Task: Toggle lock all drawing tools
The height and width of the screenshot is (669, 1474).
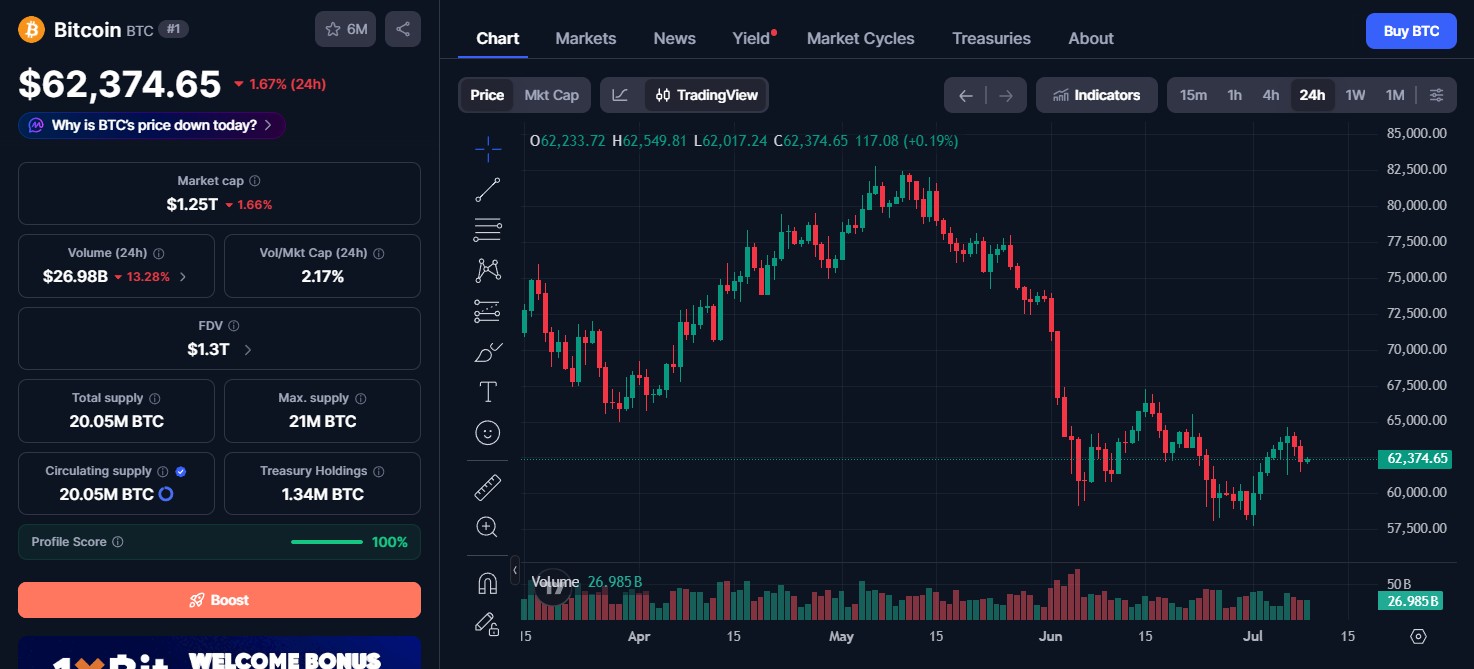Action: (x=488, y=624)
